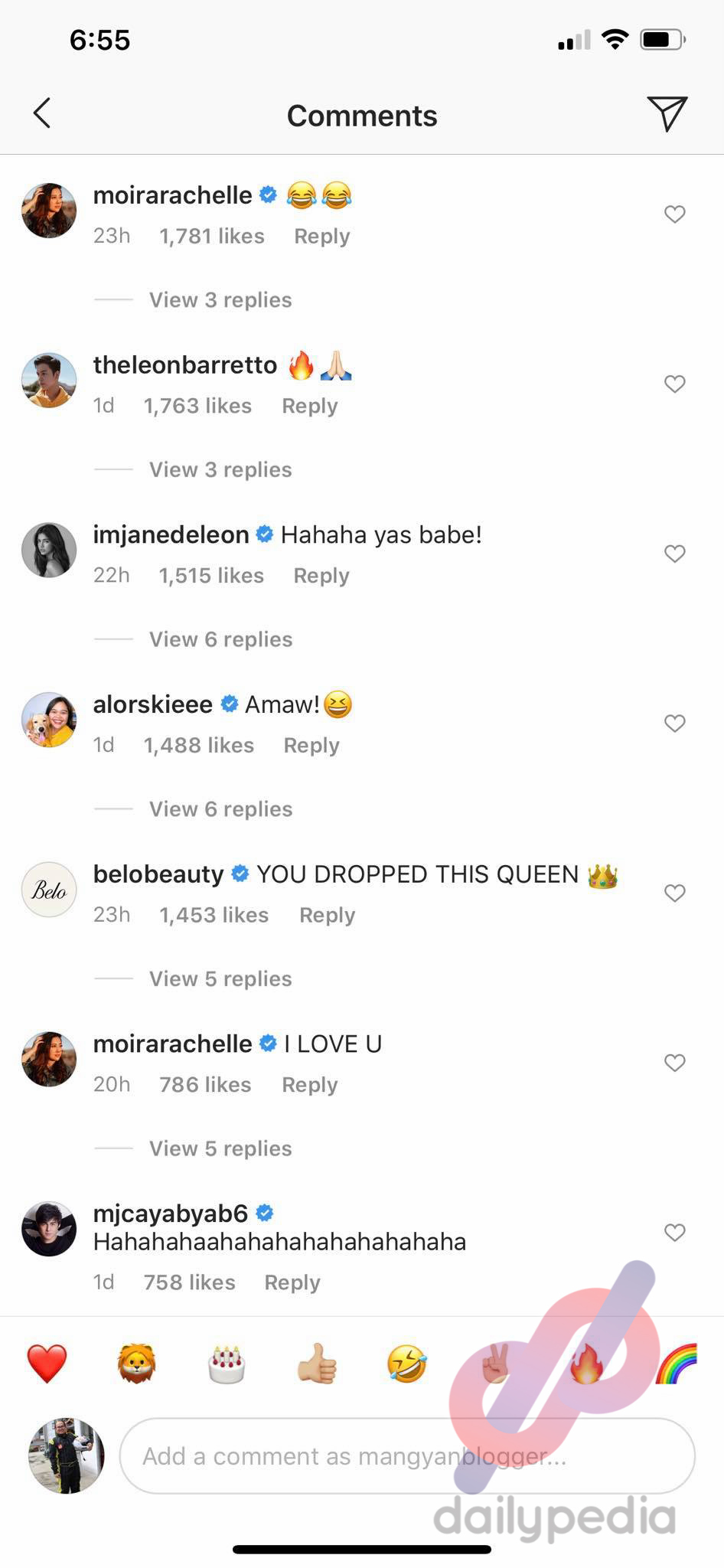This screenshot has width=724, height=1568.
Task: Insert the red heart emoji quick reaction
Action: point(47,1364)
